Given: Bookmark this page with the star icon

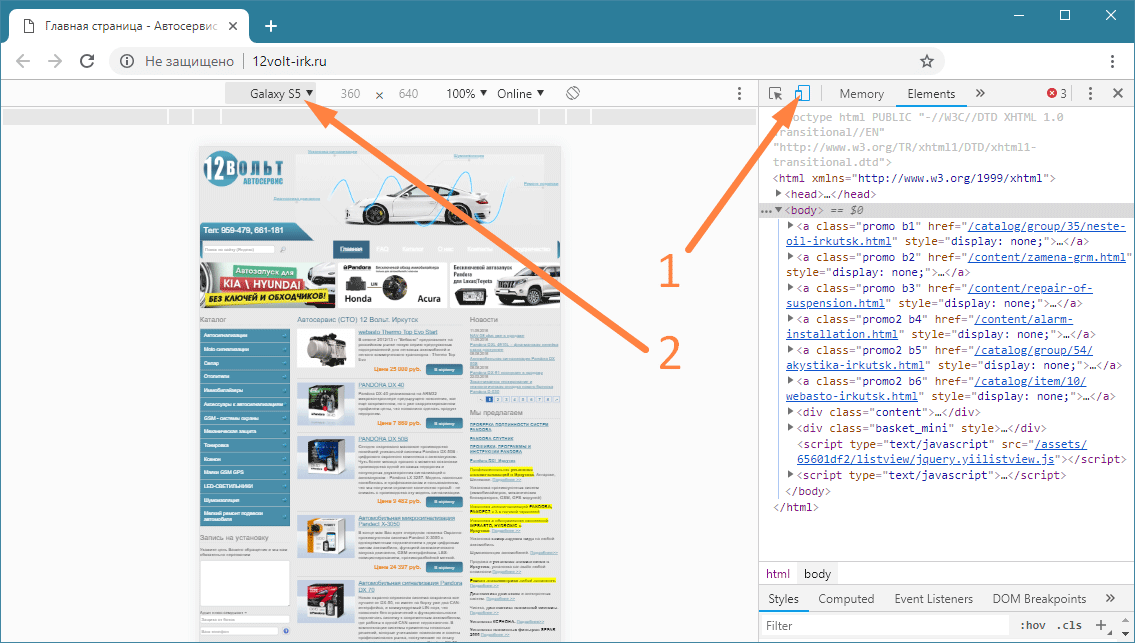Looking at the screenshot, I should (x=927, y=61).
